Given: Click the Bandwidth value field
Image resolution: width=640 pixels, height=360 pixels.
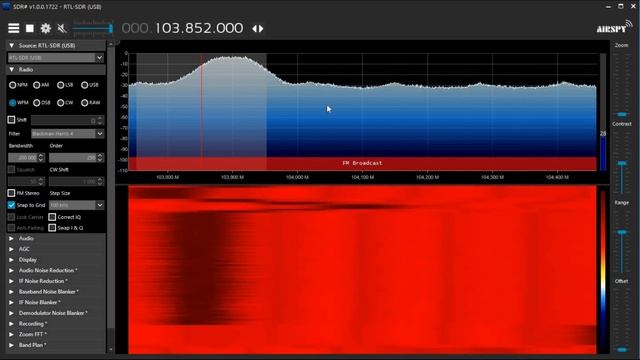Looking at the screenshot, I should [22, 158].
